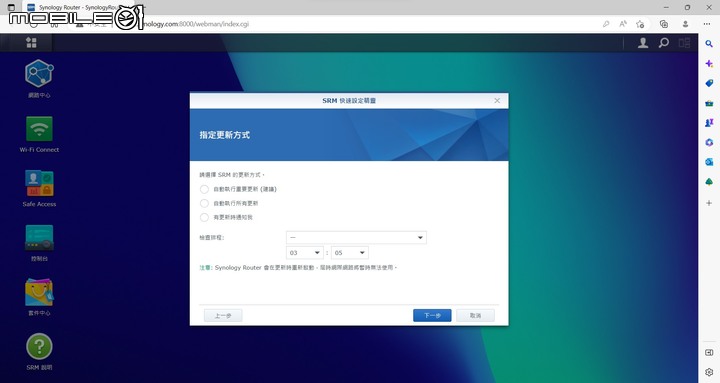The width and height of the screenshot is (720, 383).
Task: Click the Next (下一步) button
Action: point(432,315)
